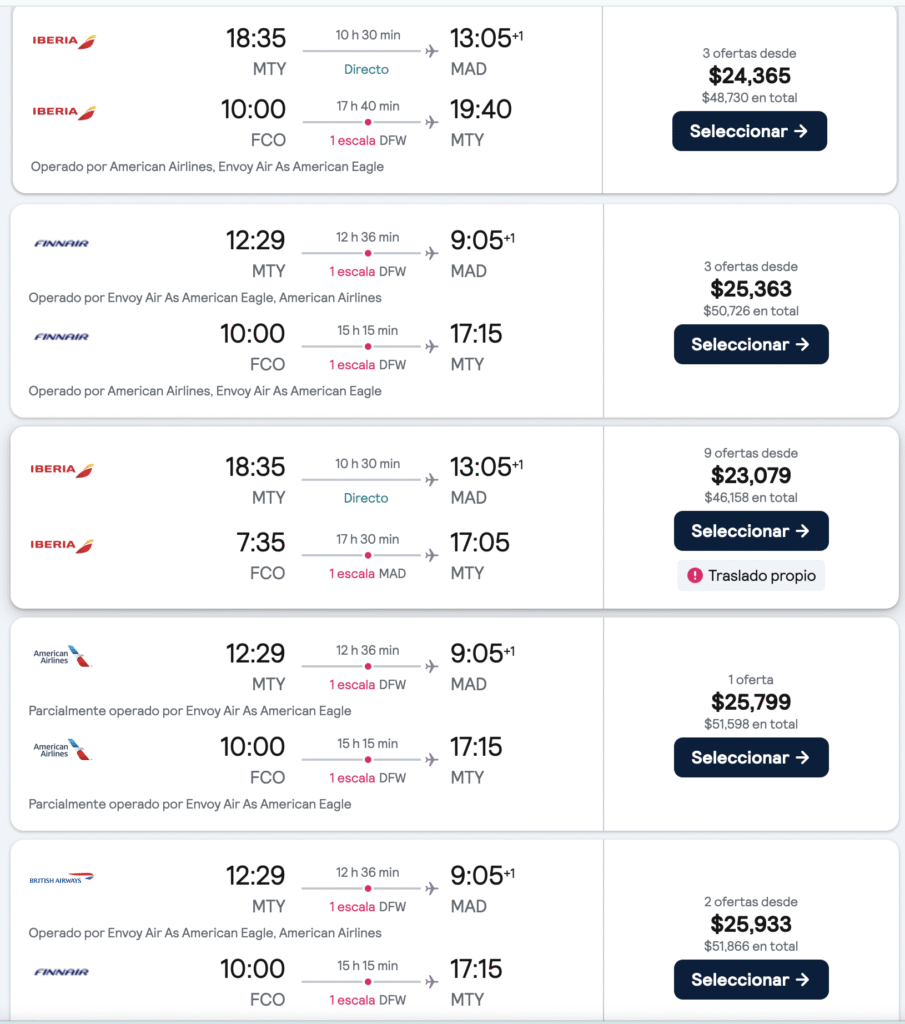This screenshot has width=905, height=1024.
Task: Click the '2 ofertas desde' text
Action: tap(750, 902)
